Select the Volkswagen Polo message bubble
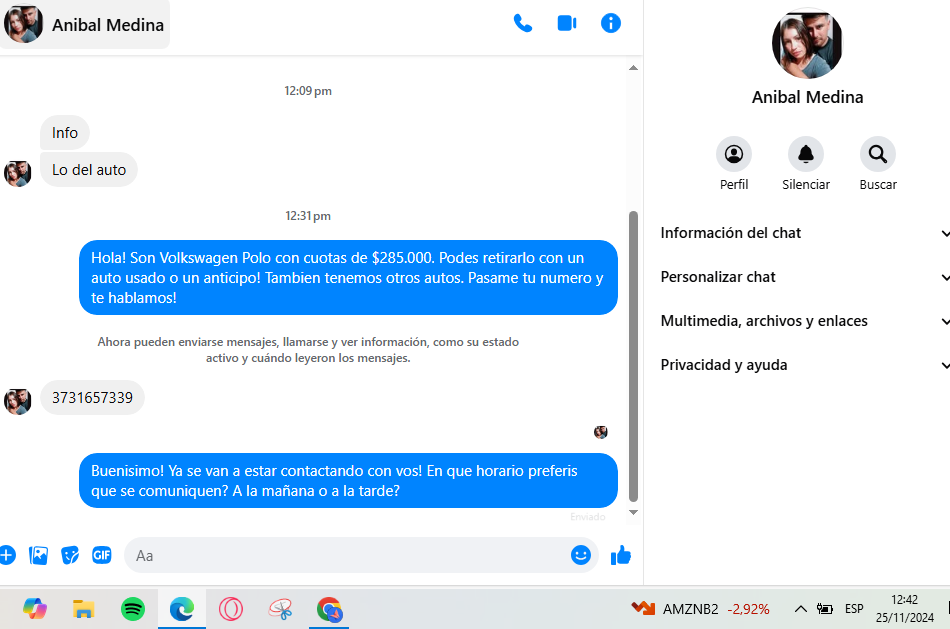This screenshot has width=950, height=629. tap(348, 278)
